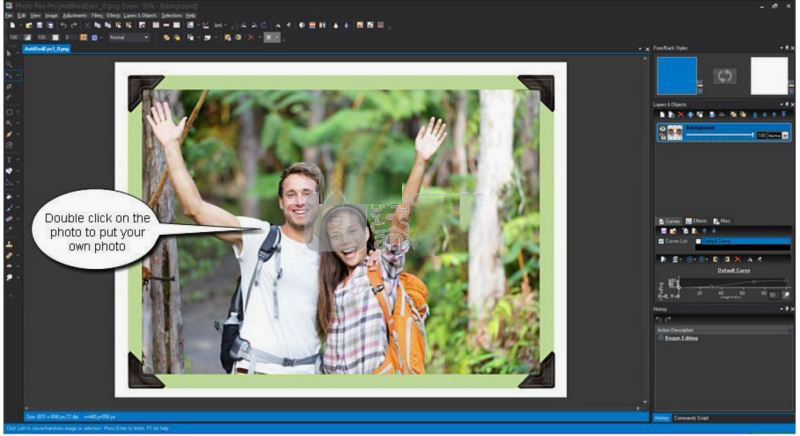Image resolution: width=800 pixels, height=436 pixels.
Task: Switch to the Misc tab
Action: point(722,221)
